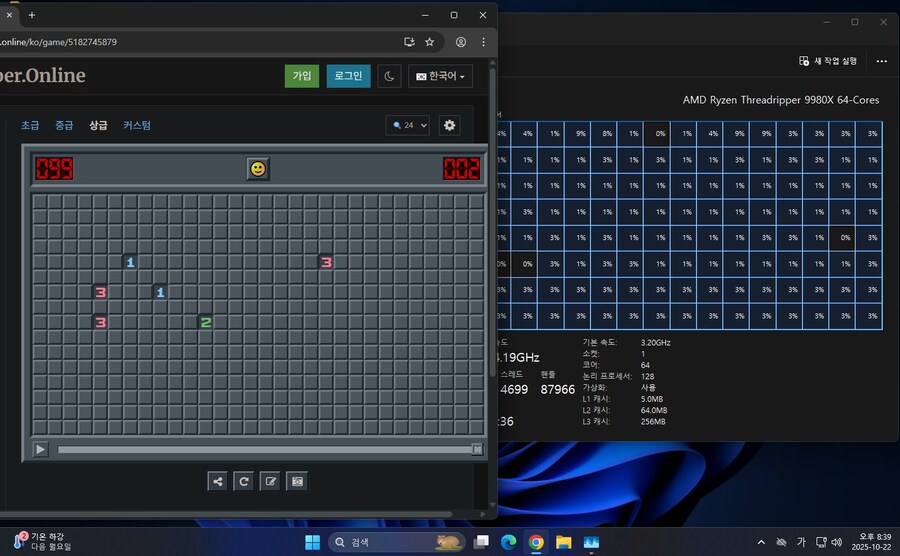Viewport: 900px width, 556px height.
Task: Click 새 작업 실행 in Task Manager
Action: coord(828,61)
